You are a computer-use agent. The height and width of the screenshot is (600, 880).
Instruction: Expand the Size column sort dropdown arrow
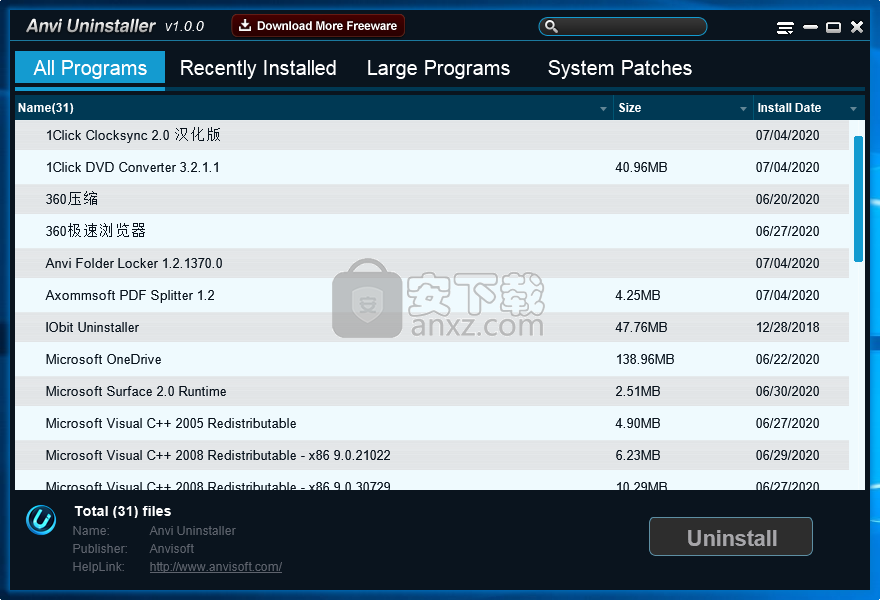743,108
